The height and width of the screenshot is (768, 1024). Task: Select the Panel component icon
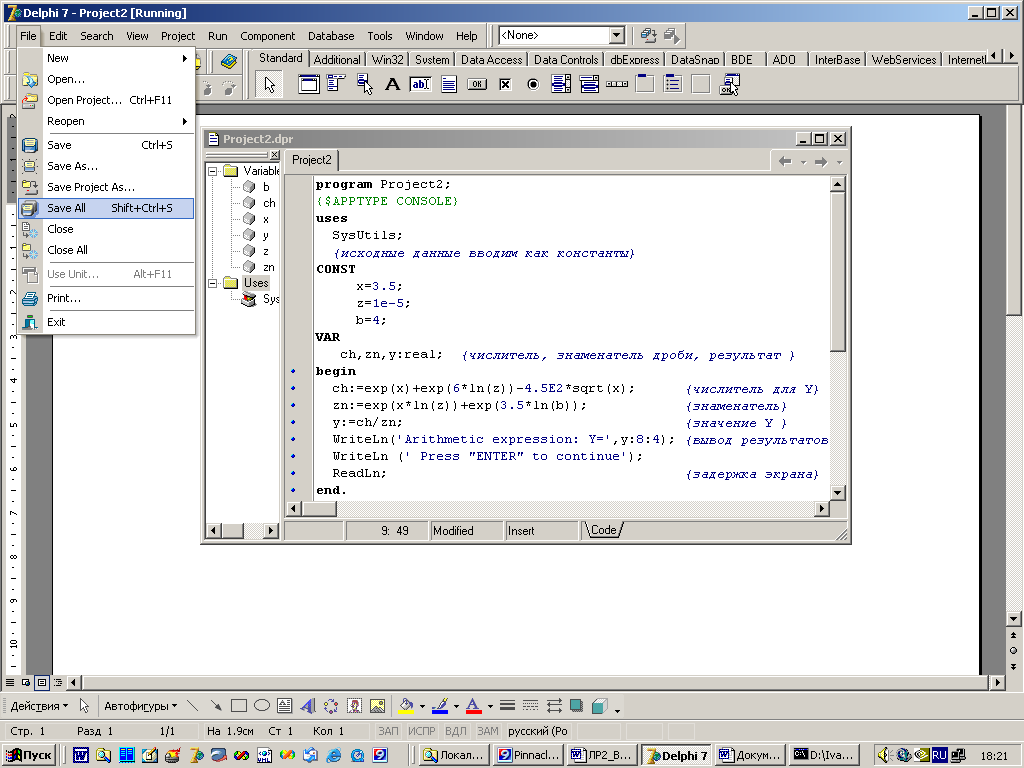pos(701,84)
